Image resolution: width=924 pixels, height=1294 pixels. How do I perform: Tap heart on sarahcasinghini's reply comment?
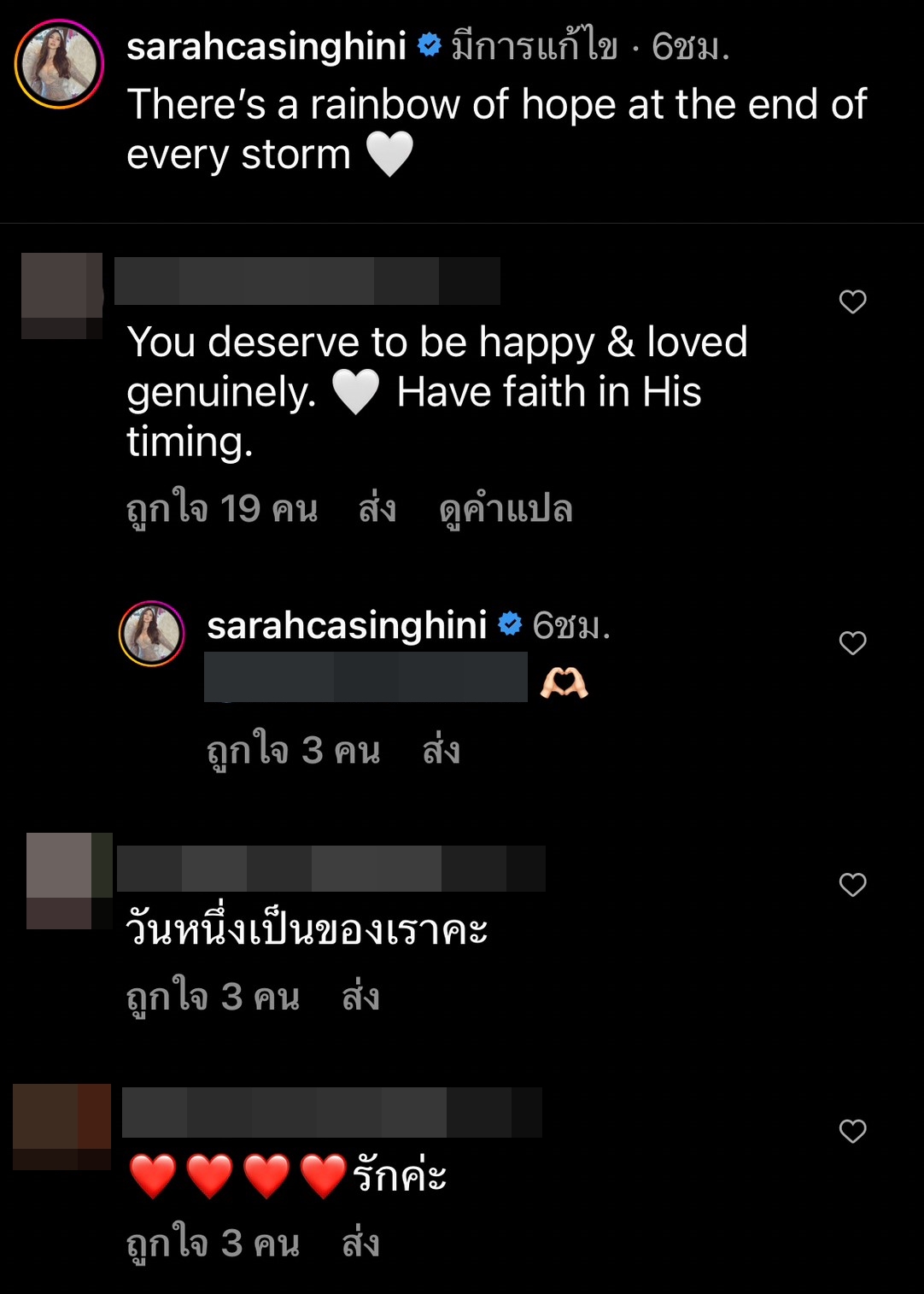tap(852, 642)
